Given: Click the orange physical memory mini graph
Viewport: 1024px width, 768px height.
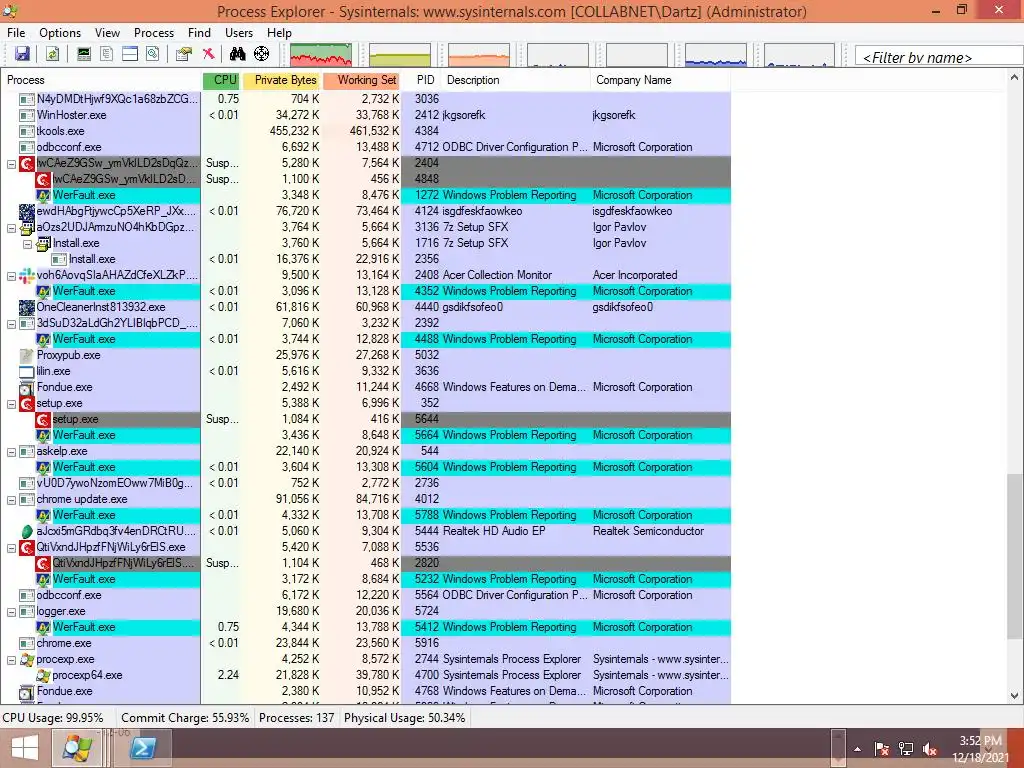Looking at the screenshot, I should coord(479,55).
